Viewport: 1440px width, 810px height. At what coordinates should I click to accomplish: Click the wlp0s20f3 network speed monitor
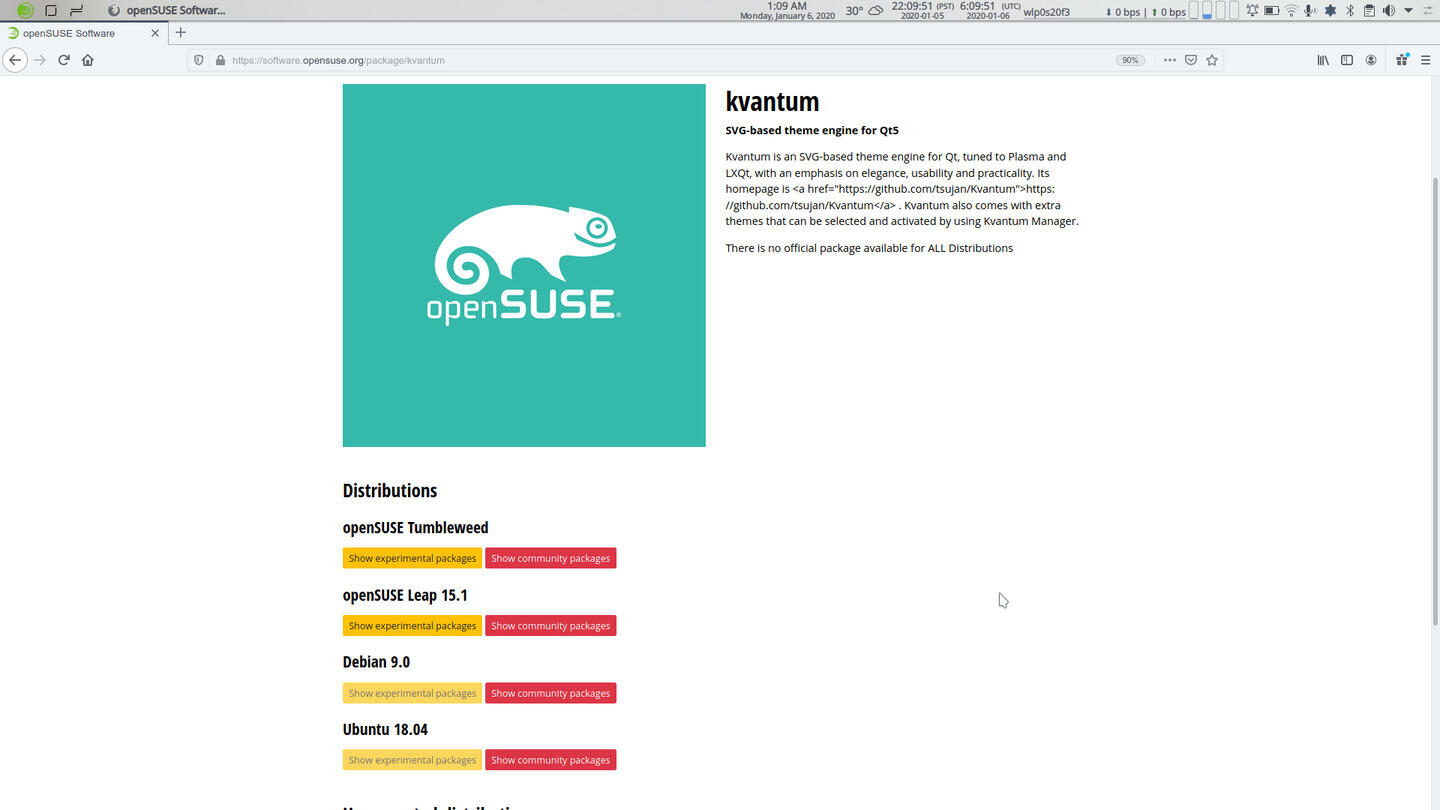click(x=1105, y=11)
